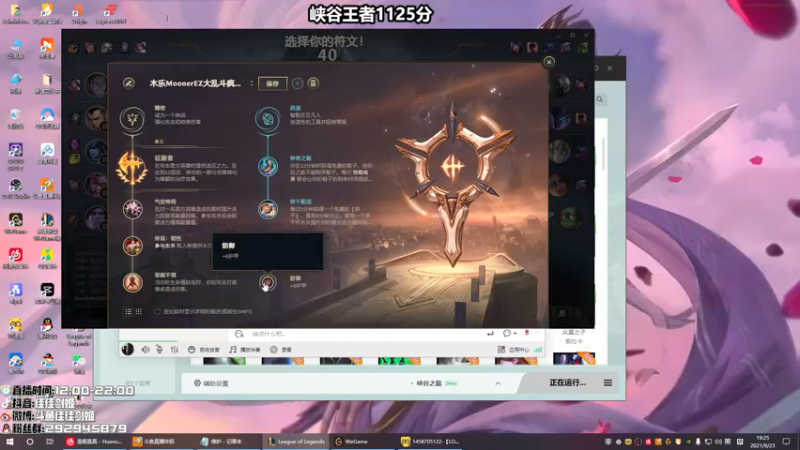Switch runes to list view
Viewport: 800px width, 450px height.
pyautogui.click(x=129, y=311)
